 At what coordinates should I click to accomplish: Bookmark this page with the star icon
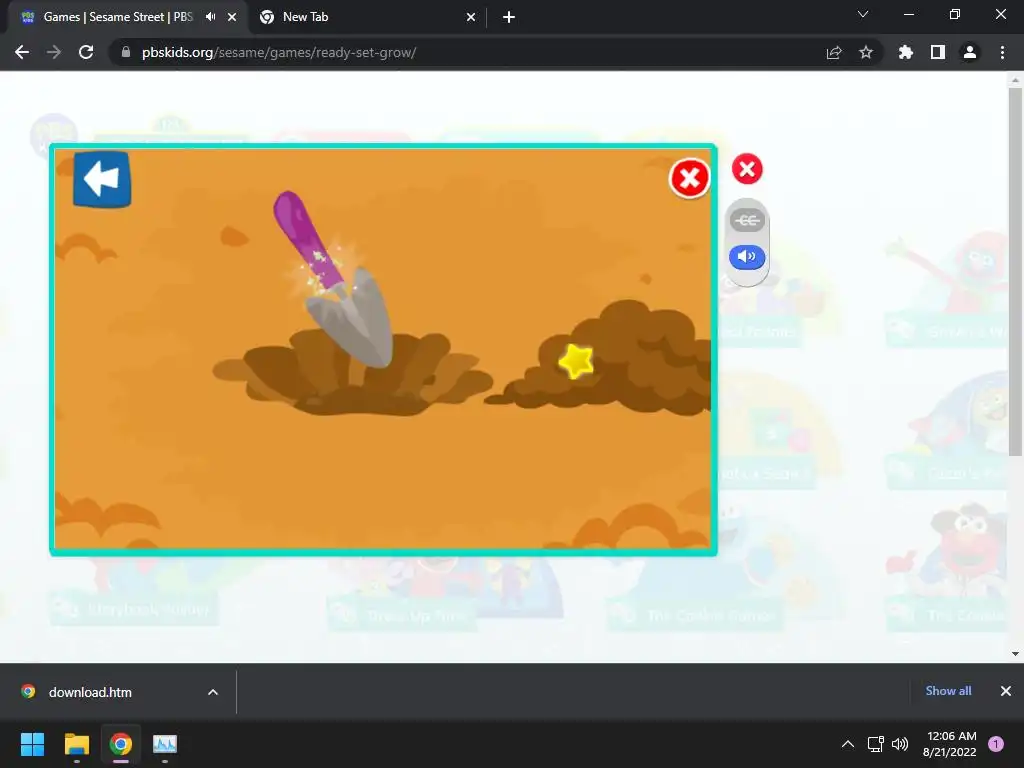866,52
